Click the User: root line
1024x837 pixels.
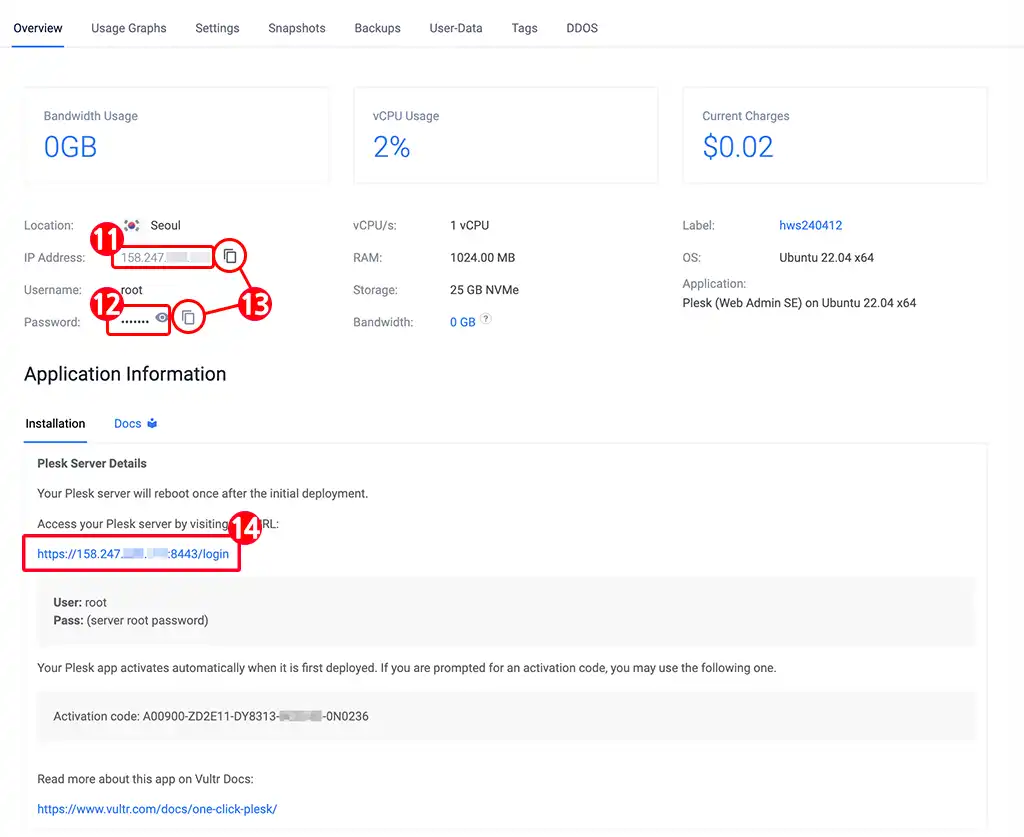(x=80, y=602)
